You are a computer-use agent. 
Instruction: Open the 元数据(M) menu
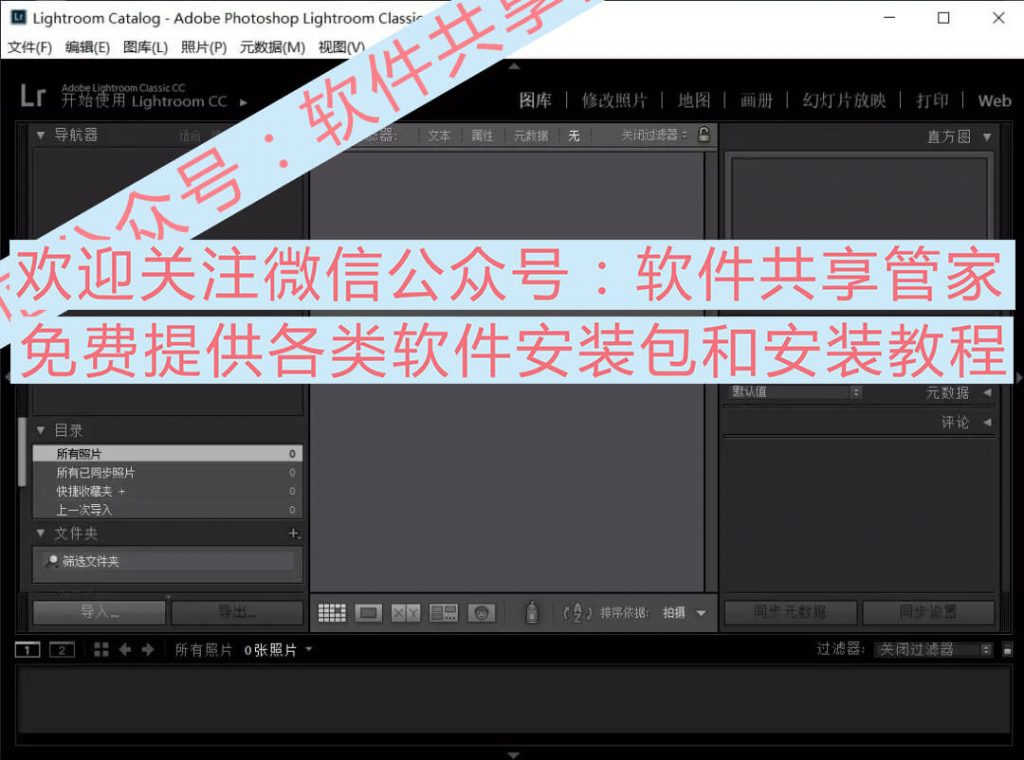point(272,47)
